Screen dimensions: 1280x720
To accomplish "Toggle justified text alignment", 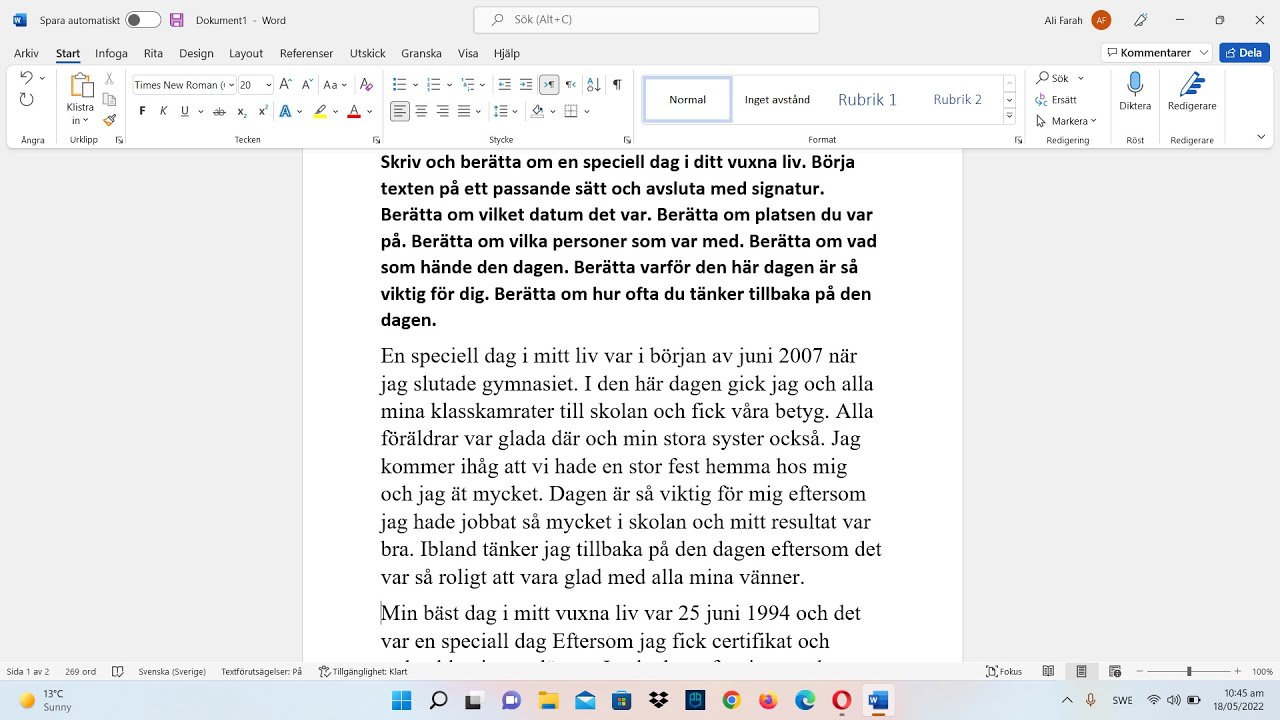I will point(464,111).
